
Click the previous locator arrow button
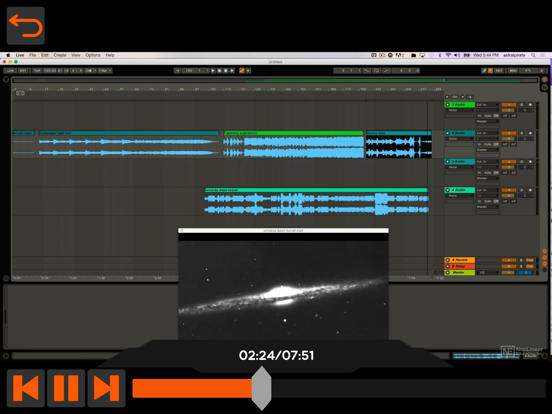(x=447, y=96)
